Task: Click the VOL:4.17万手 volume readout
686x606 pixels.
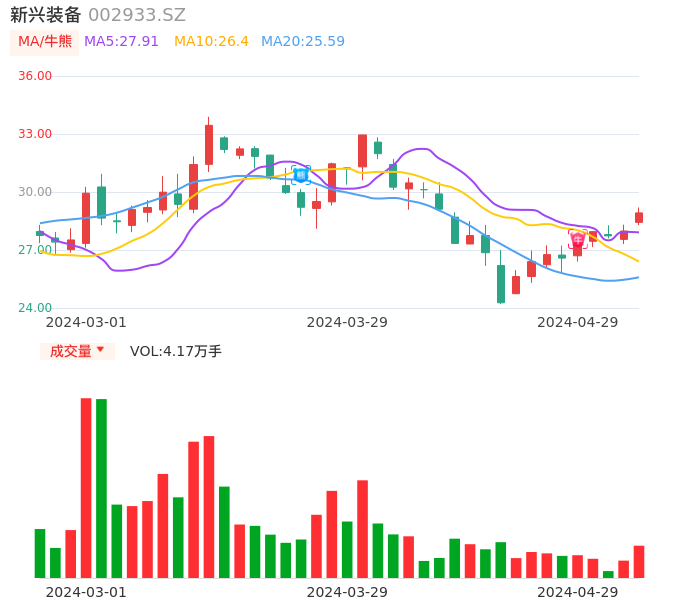Action: (x=176, y=351)
